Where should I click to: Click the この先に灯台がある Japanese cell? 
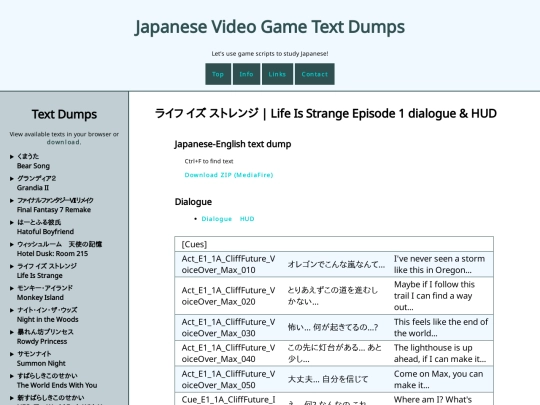[336, 354]
